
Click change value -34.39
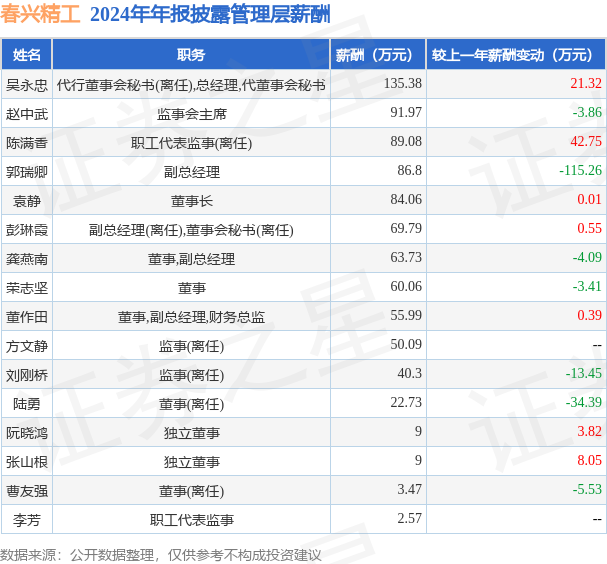coord(584,403)
